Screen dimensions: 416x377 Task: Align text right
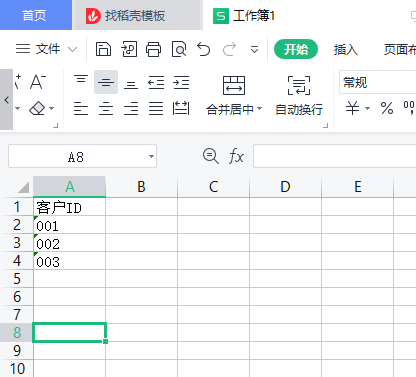(x=131, y=108)
